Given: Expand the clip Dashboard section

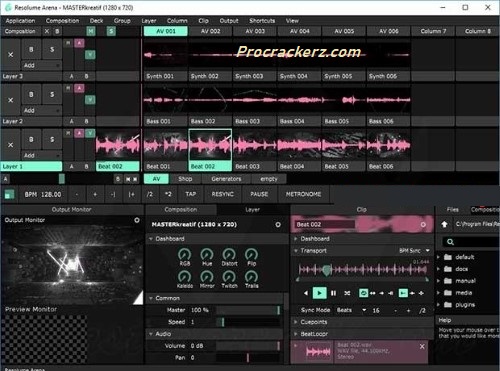Looking at the screenshot, I should tap(296, 239).
